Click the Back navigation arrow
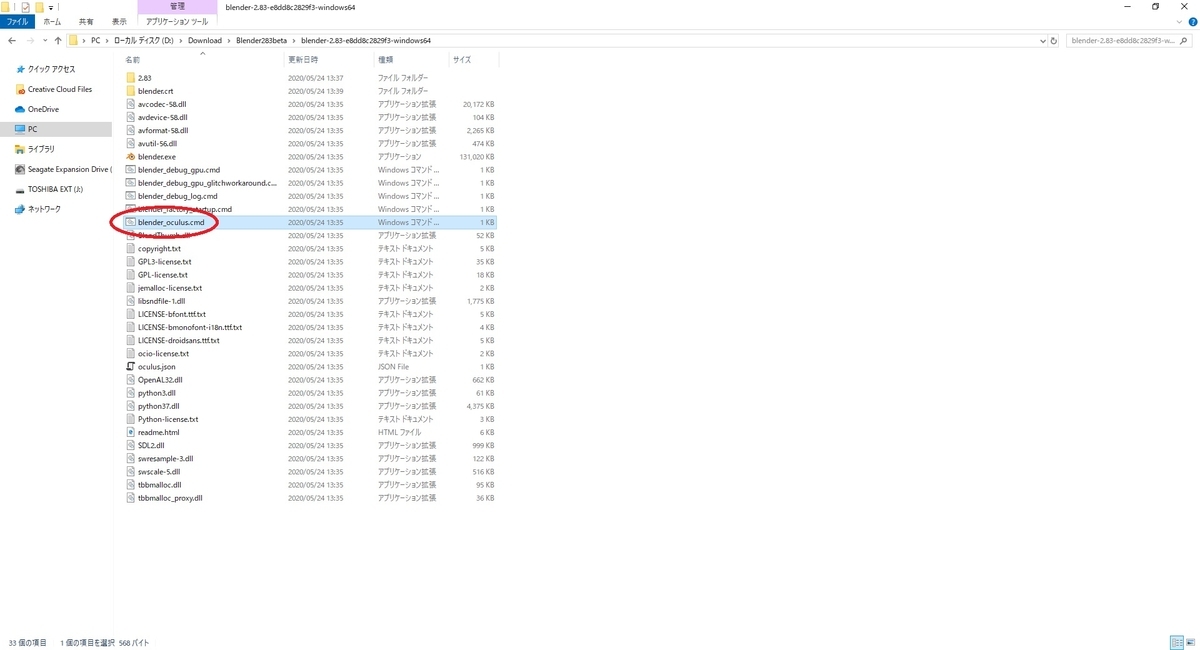 12,41
